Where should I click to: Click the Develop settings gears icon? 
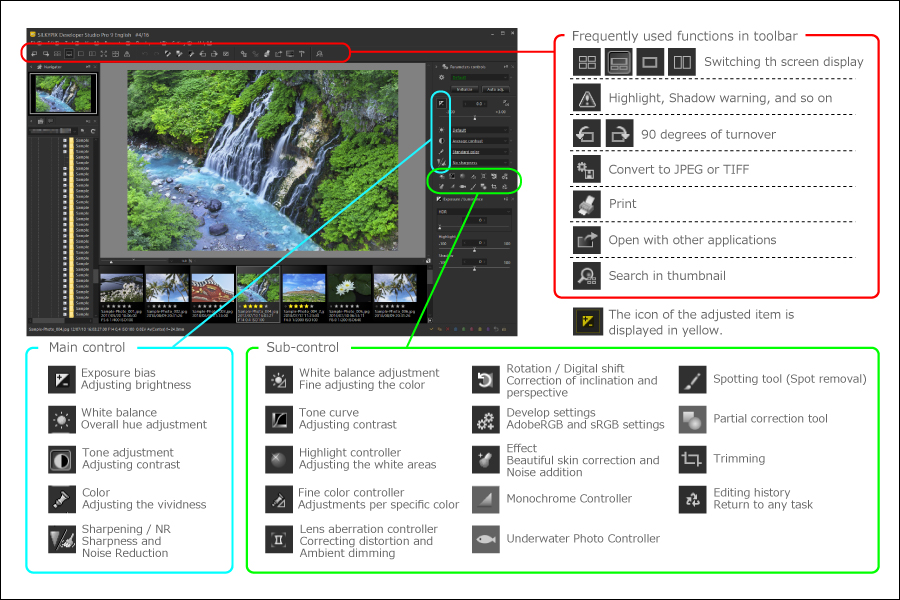[486, 419]
